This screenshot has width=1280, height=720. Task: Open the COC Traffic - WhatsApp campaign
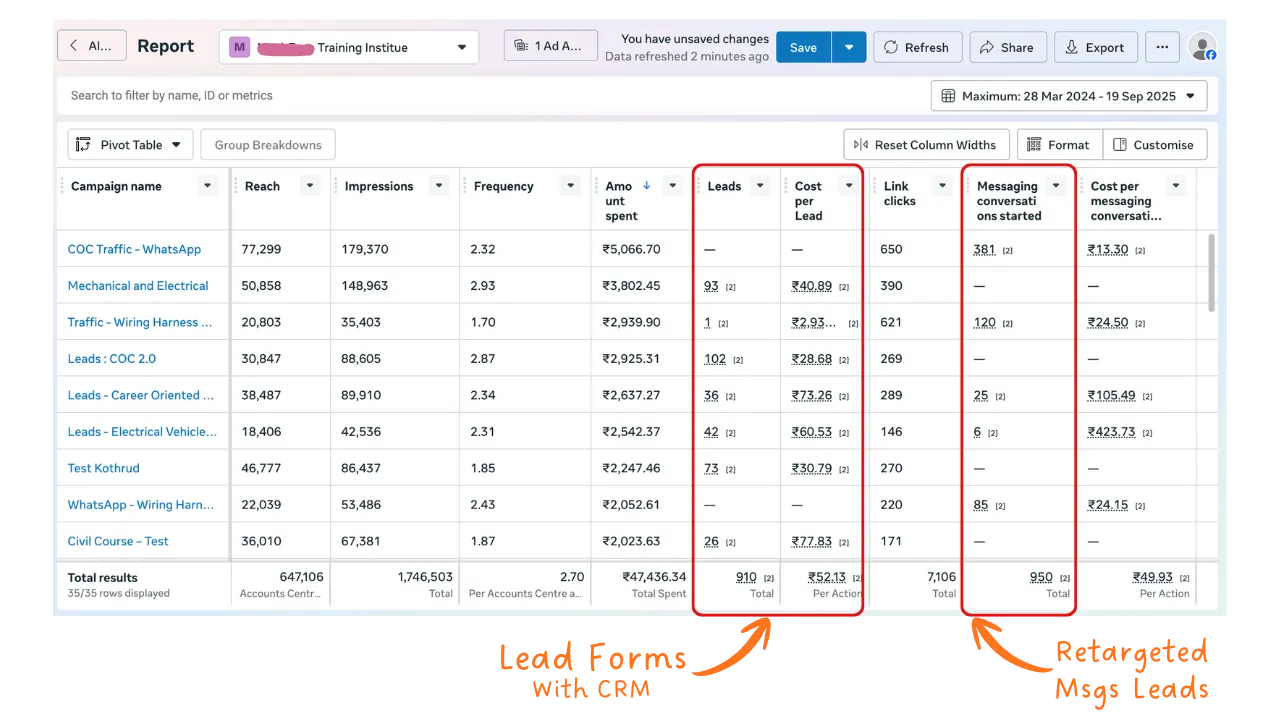coord(134,249)
